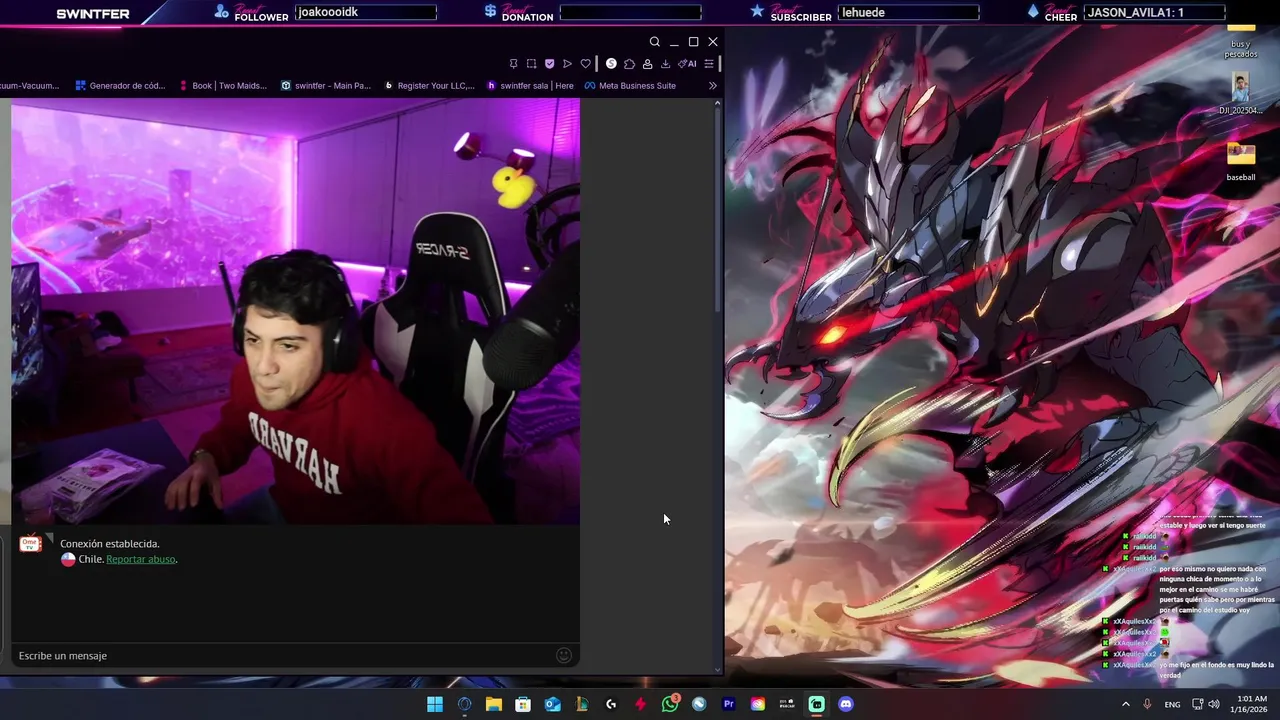Switch the ENG input language
Screen dimensions: 1280x720
(x=1172, y=704)
